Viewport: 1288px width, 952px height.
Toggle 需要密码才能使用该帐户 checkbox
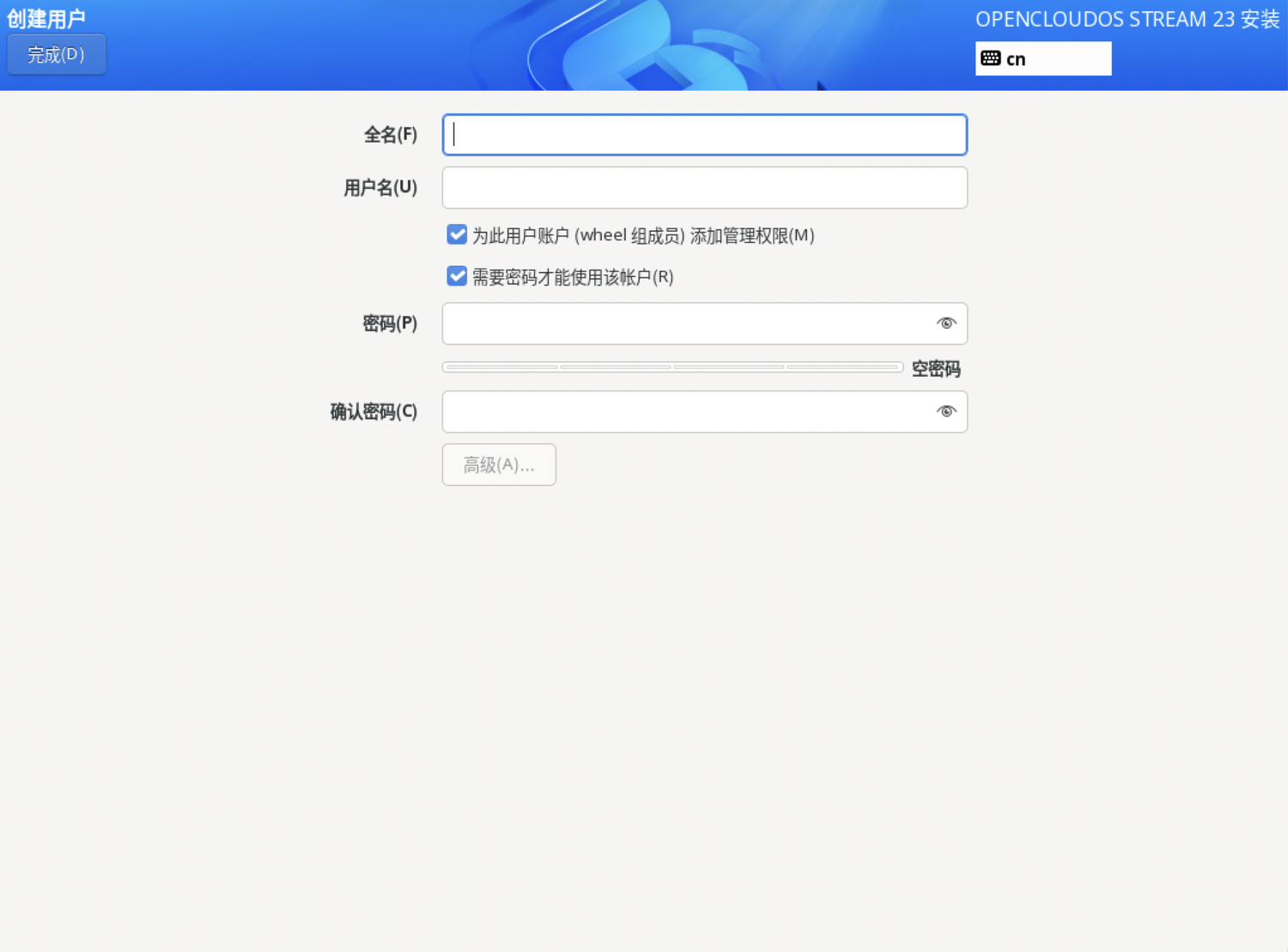(457, 276)
